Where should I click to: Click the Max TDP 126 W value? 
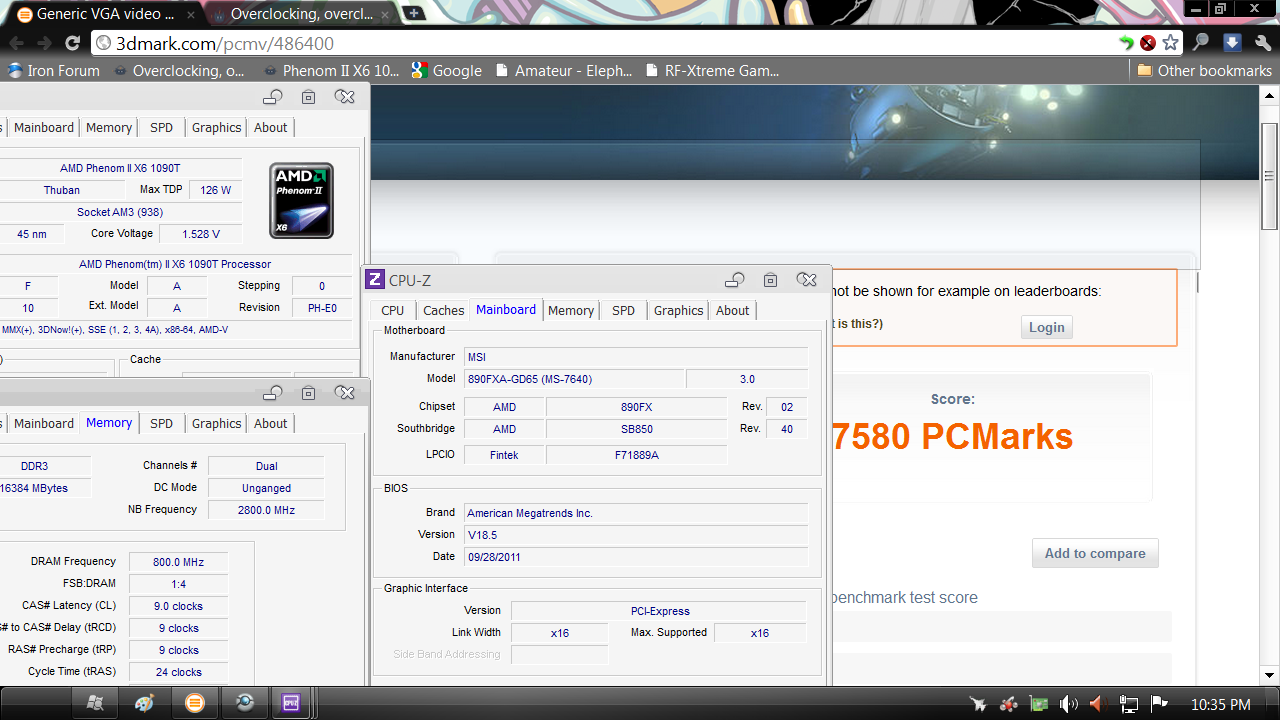(x=216, y=190)
